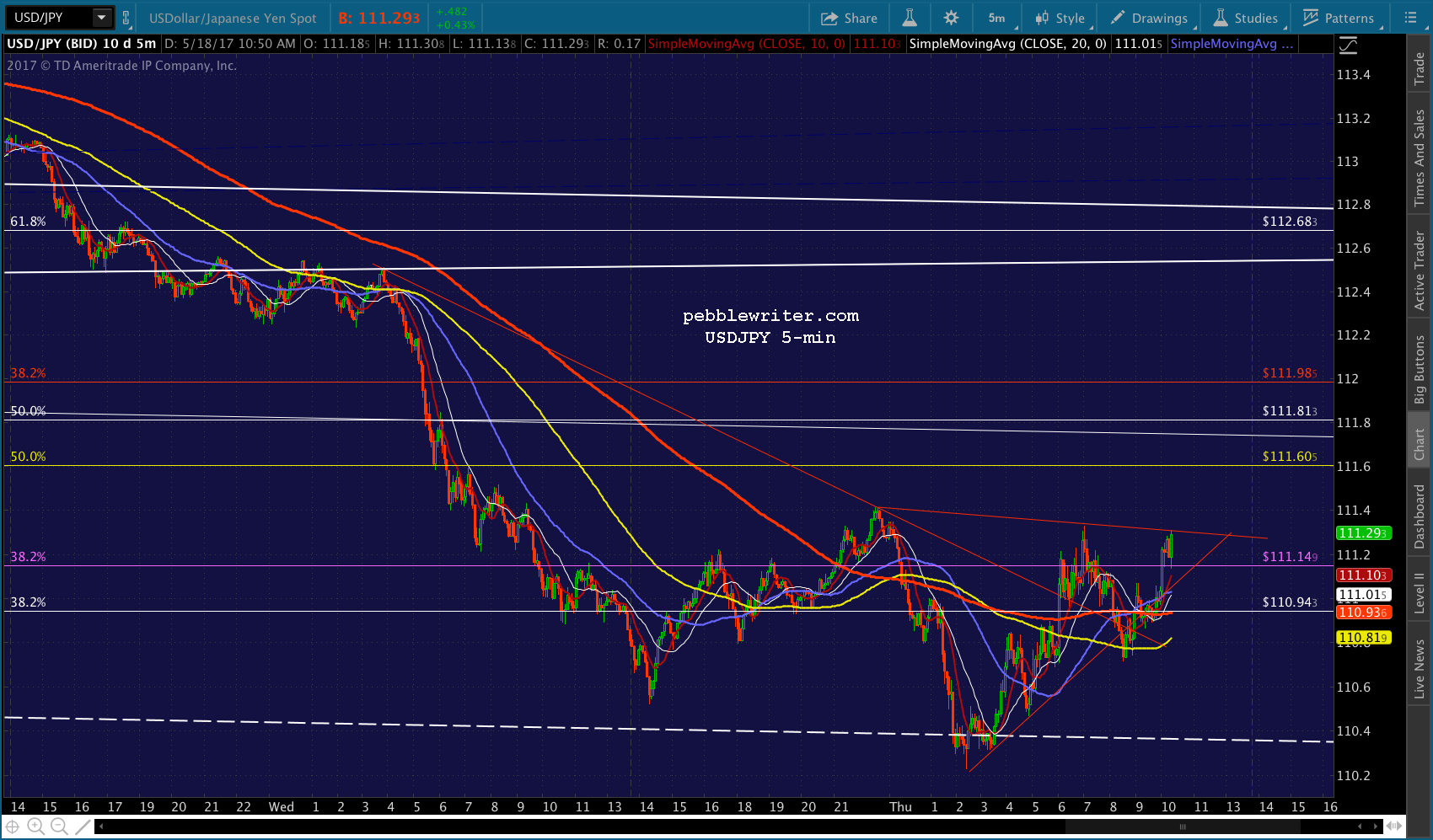
Task: Click the $111.149 purple level label
Action: (x=1290, y=557)
